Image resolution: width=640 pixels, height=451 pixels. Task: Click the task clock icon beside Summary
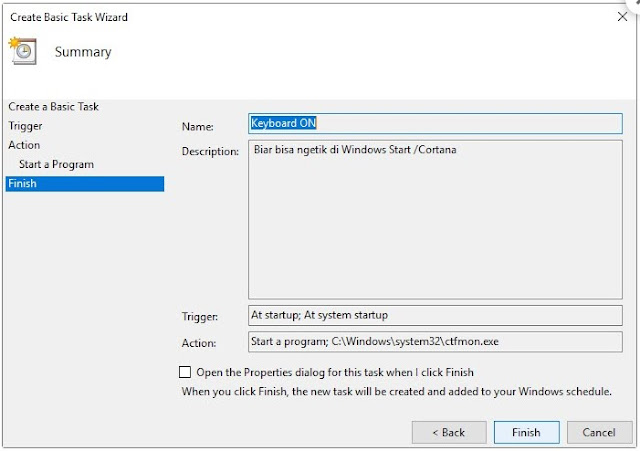[23, 51]
